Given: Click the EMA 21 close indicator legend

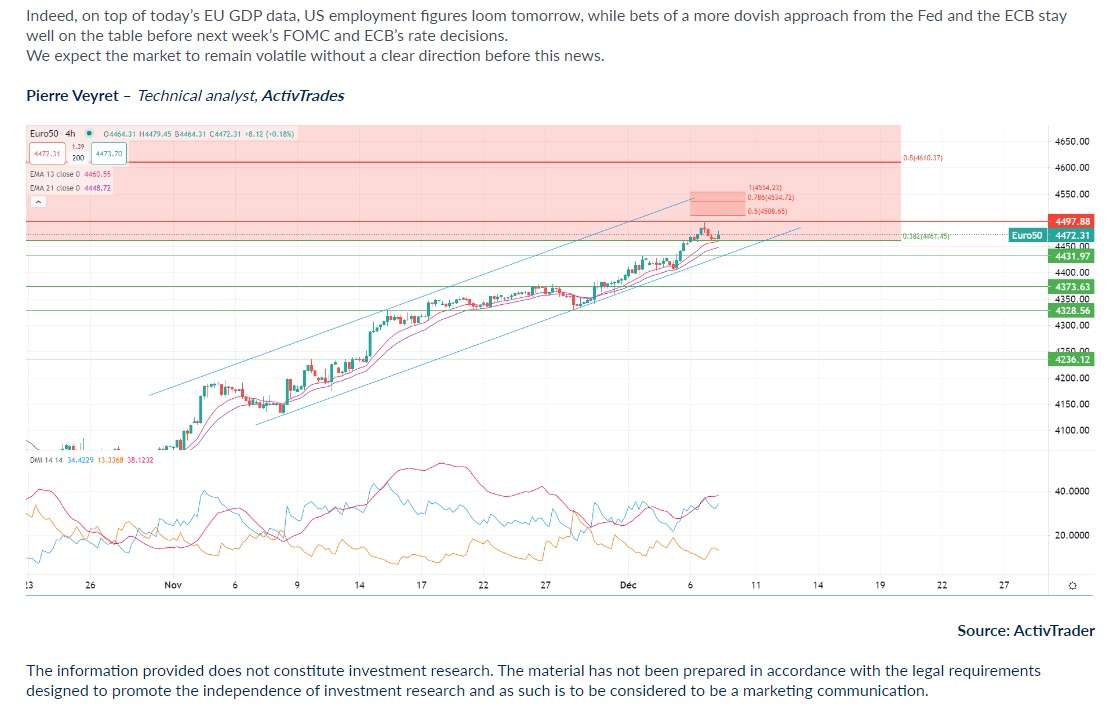Looking at the screenshot, I should (x=70, y=188).
